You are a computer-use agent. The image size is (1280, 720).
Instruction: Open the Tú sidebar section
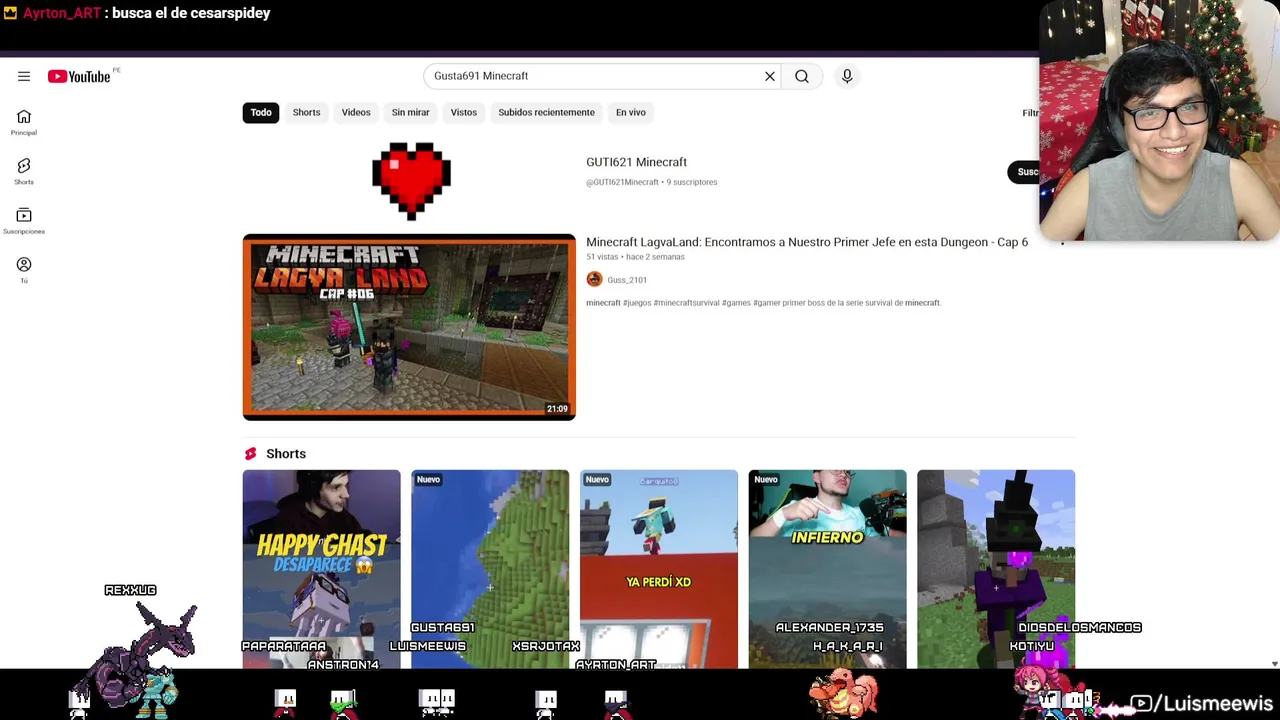coord(24,270)
